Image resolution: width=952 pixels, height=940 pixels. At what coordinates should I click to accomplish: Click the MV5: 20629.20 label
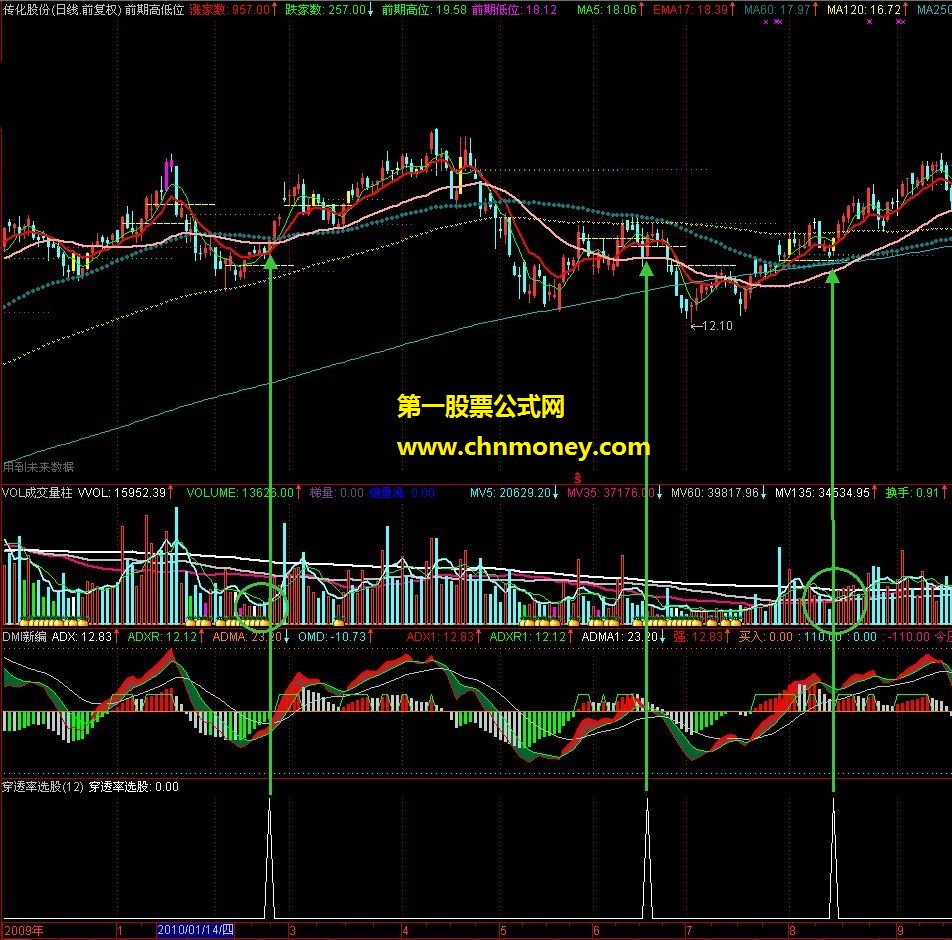510,492
